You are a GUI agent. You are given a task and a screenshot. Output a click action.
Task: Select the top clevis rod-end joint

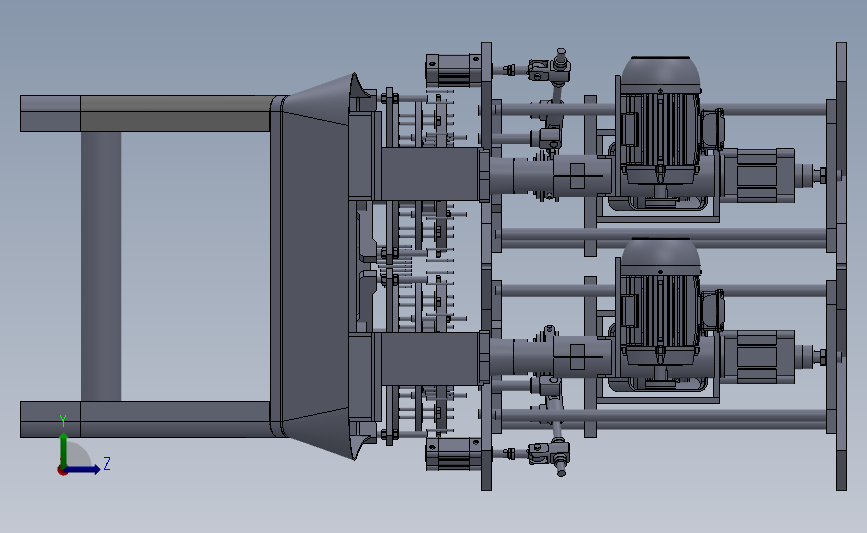click(549, 69)
